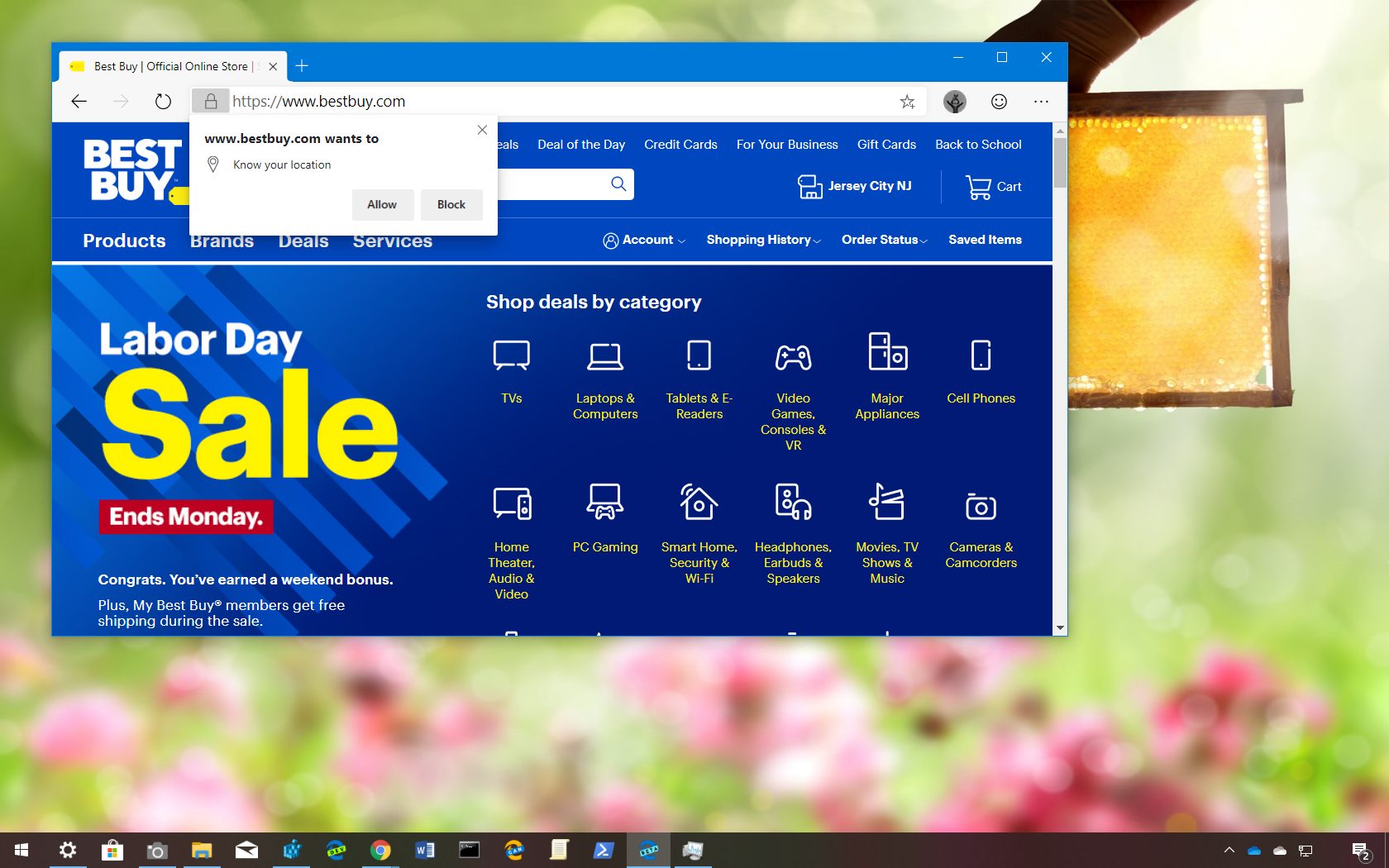The width and height of the screenshot is (1389, 868).
Task: Click the favorites star in the address bar
Action: pos(907,101)
